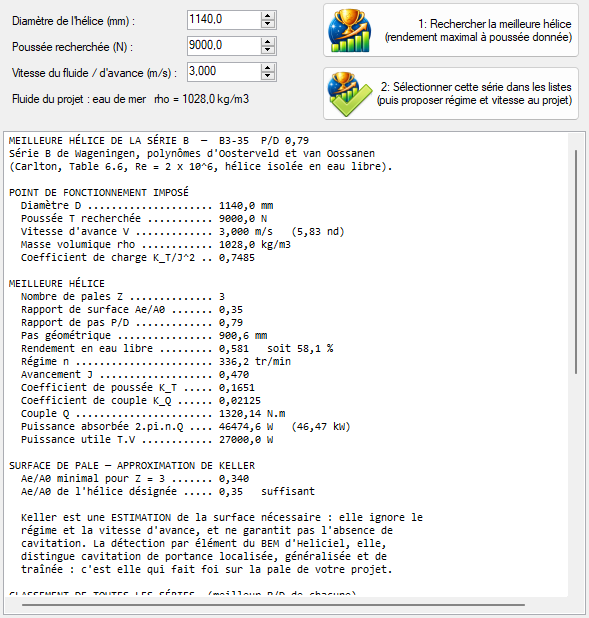This screenshot has width=589, height=618.
Task: Click the "Masse volumique rho" 1028,0 kg/m3 line
Action: pos(156,244)
